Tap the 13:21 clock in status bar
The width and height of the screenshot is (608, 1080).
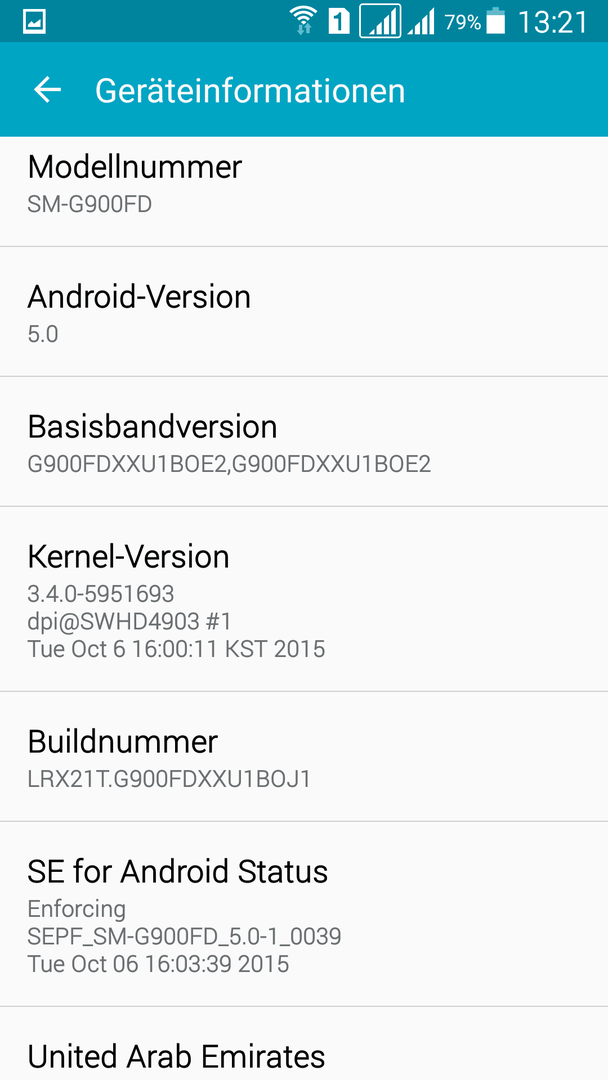pos(553,22)
